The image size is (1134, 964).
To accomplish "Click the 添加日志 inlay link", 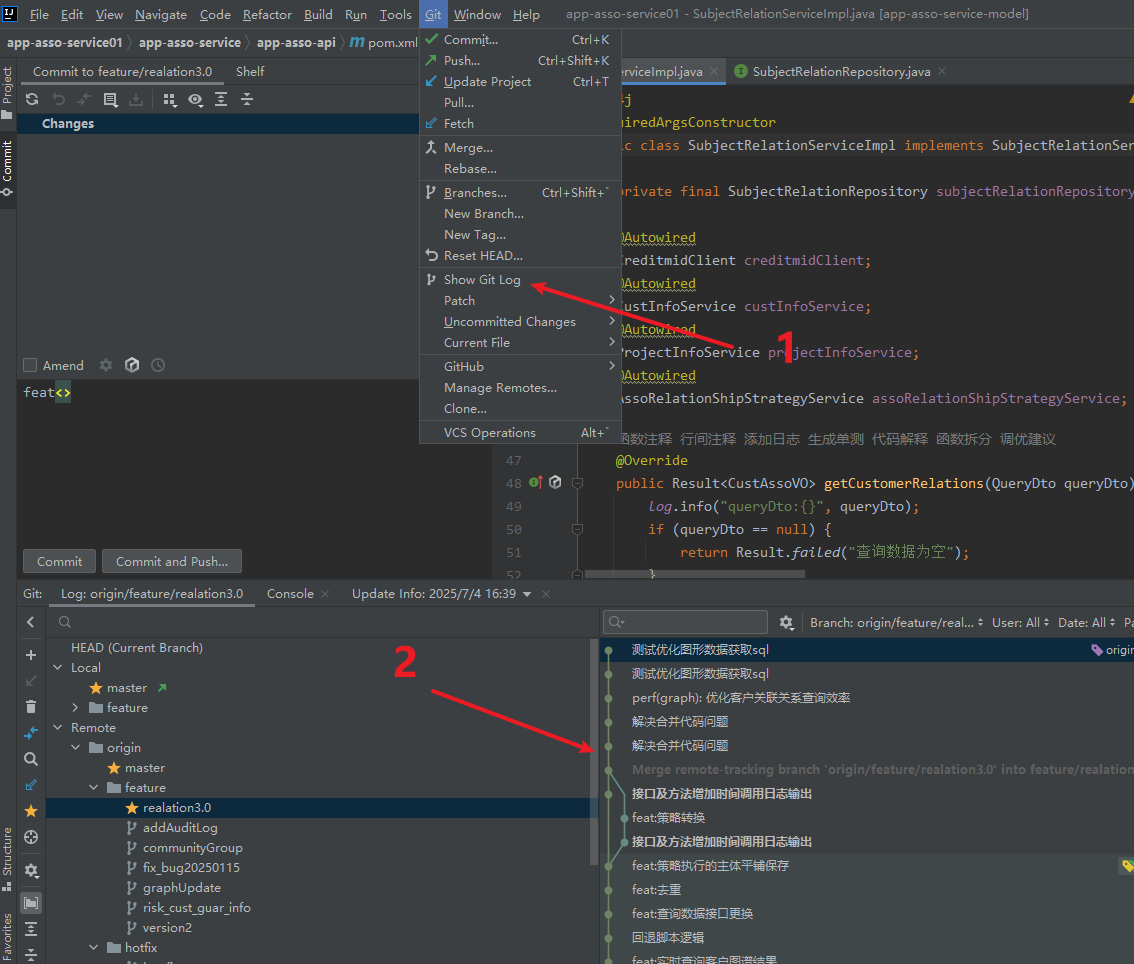I will pyautogui.click(x=772, y=439).
